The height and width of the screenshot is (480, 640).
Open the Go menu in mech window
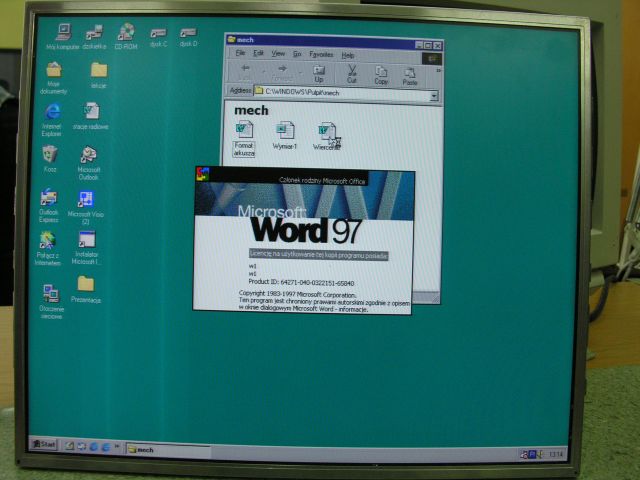pos(297,54)
